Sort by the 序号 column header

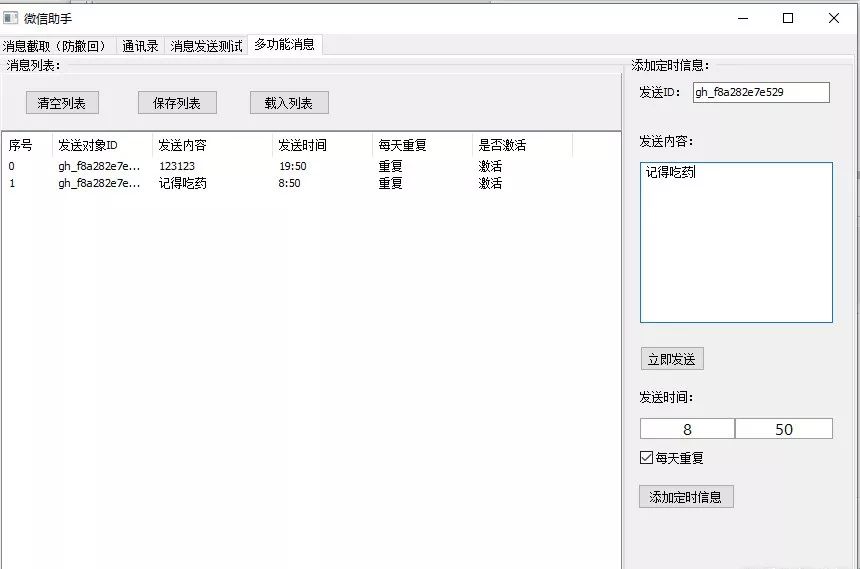tap(27, 145)
